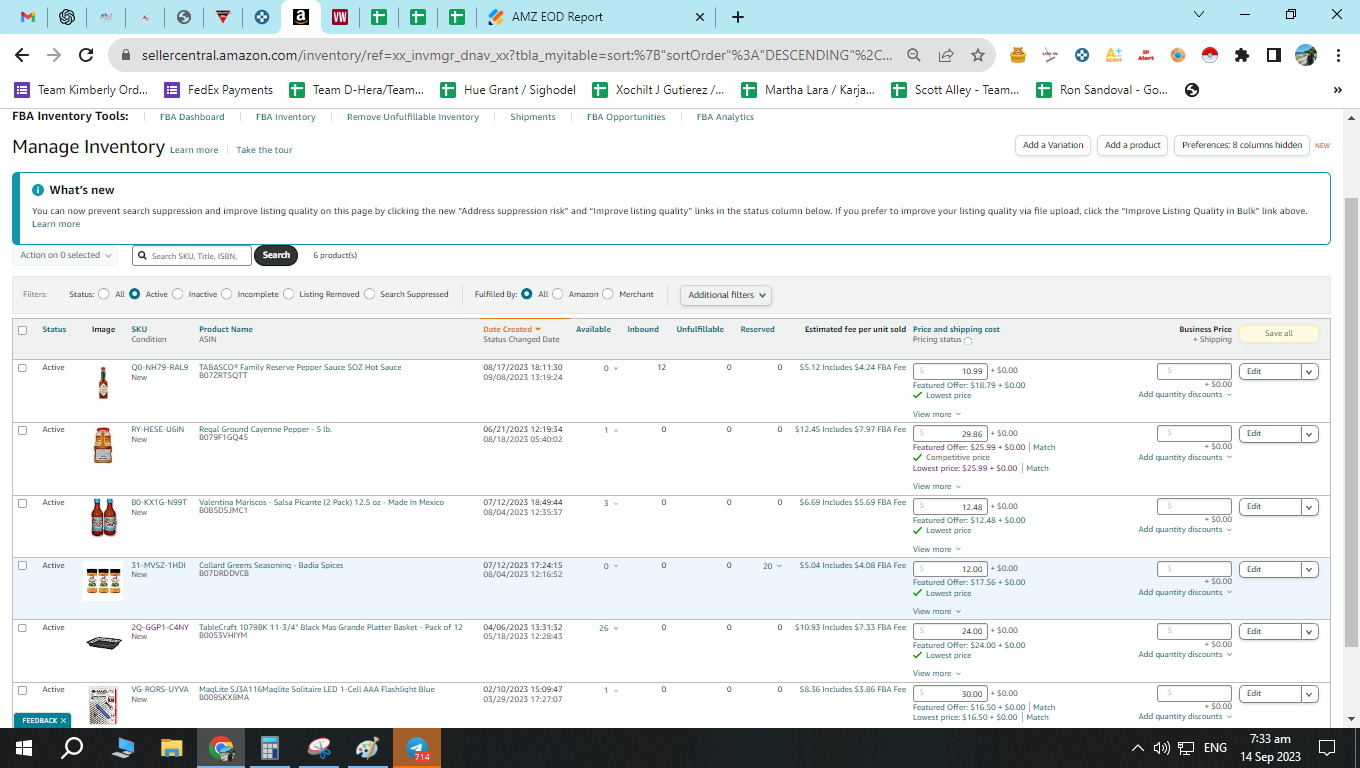Toggle the select-all checkbox in table header
This screenshot has height=768, width=1360.
tap(22, 330)
